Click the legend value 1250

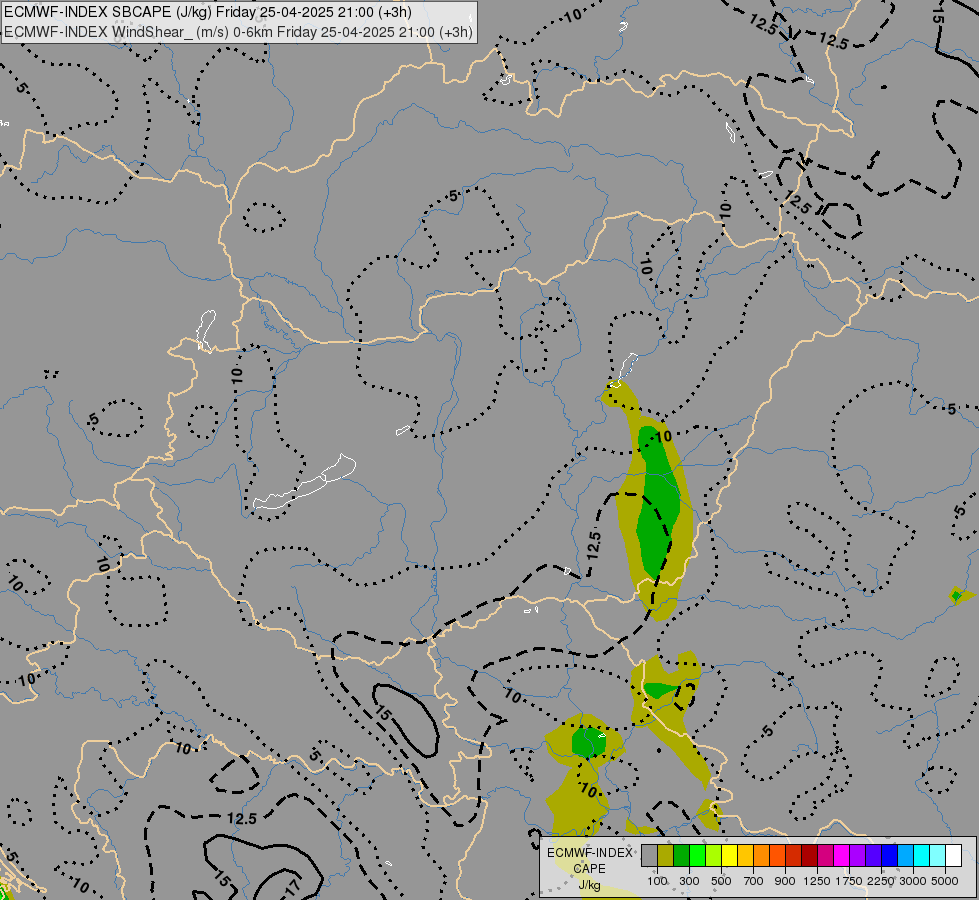coord(817,881)
